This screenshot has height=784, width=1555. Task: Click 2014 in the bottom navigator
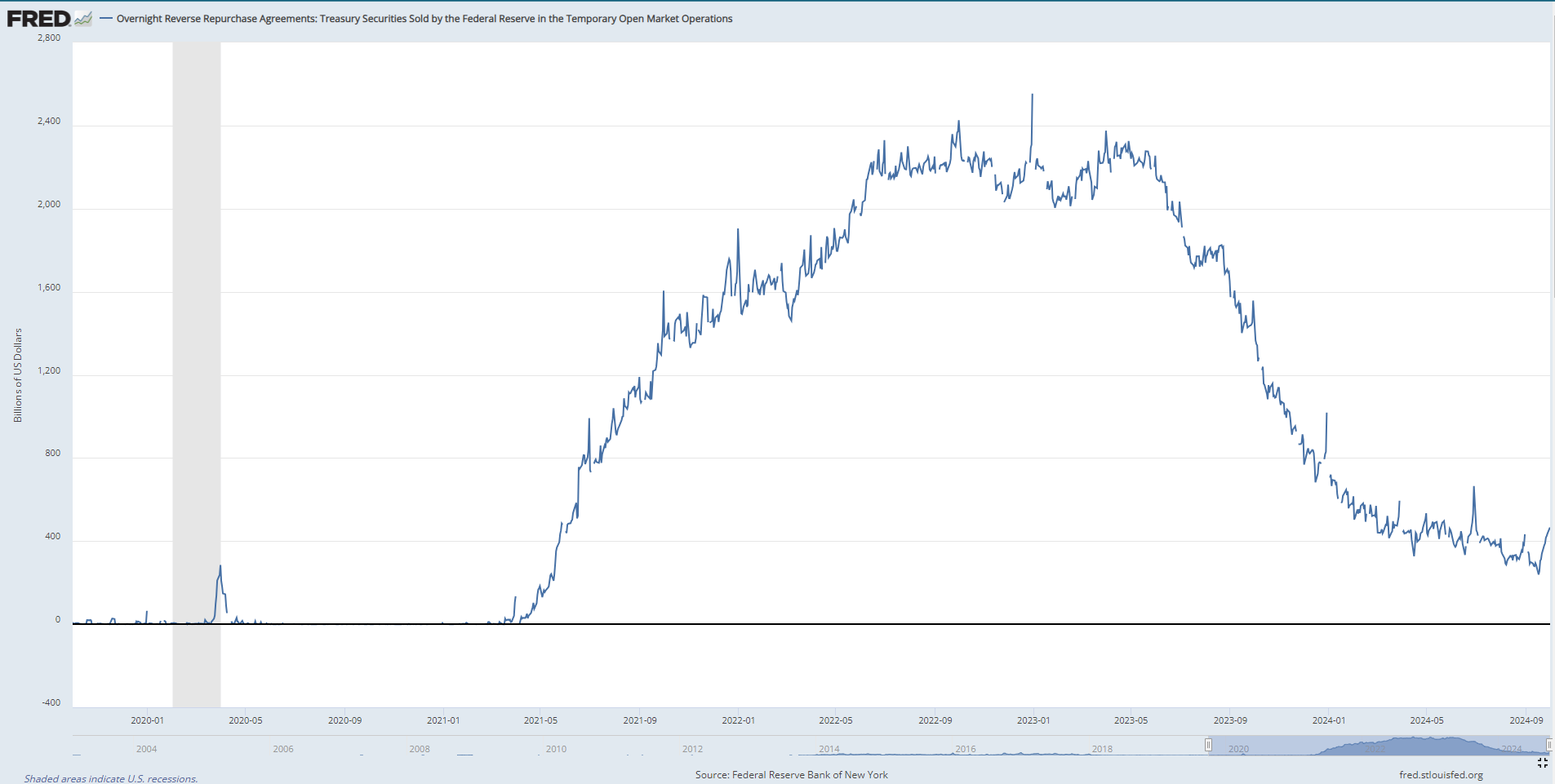pyautogui.click(x=829, y=749)
